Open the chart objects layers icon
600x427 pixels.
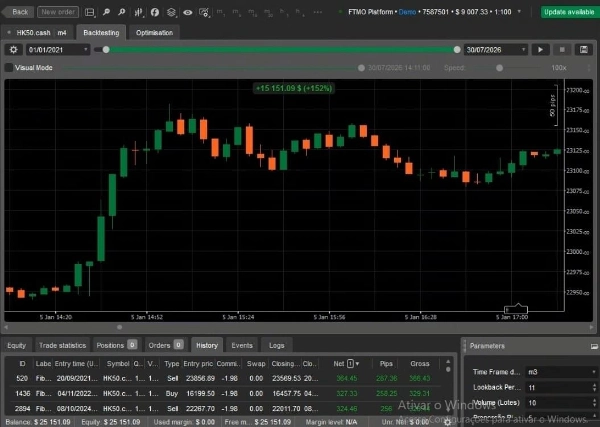171,12
